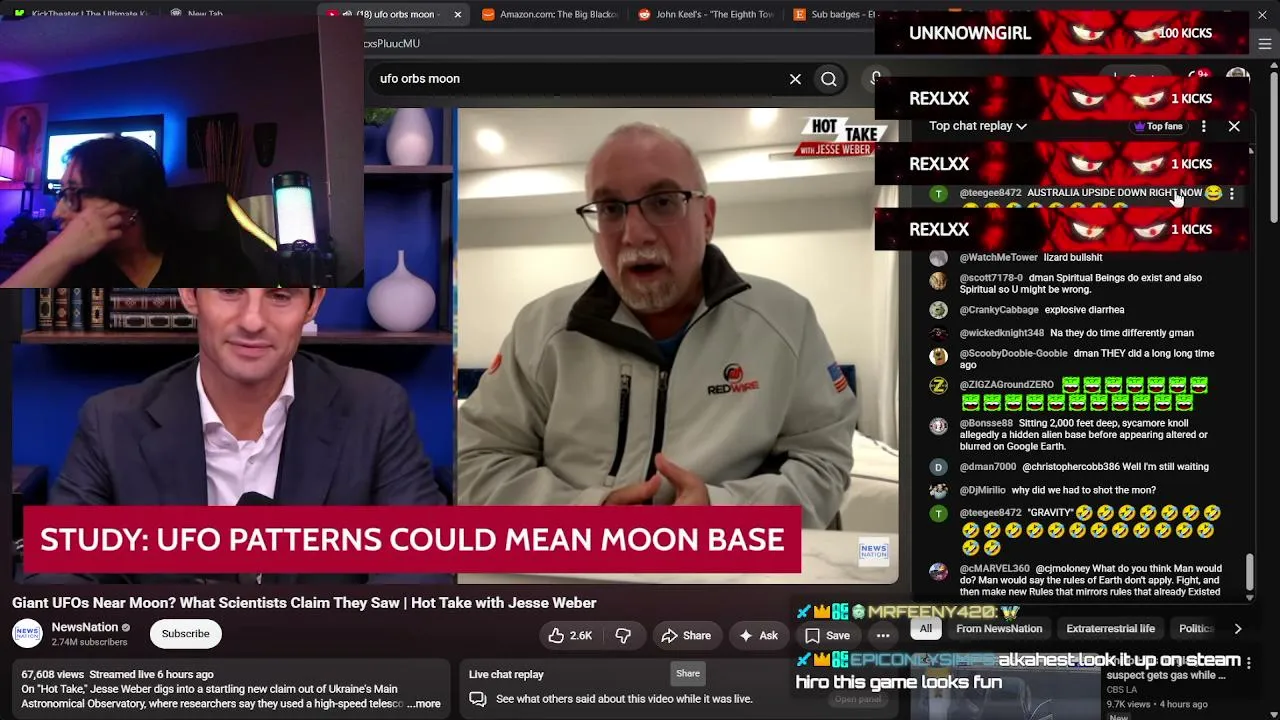Viewport: 1280px width, 720px height.
Task: Click the live chat panel scrollbar thumb
Action: [1249, 572]
